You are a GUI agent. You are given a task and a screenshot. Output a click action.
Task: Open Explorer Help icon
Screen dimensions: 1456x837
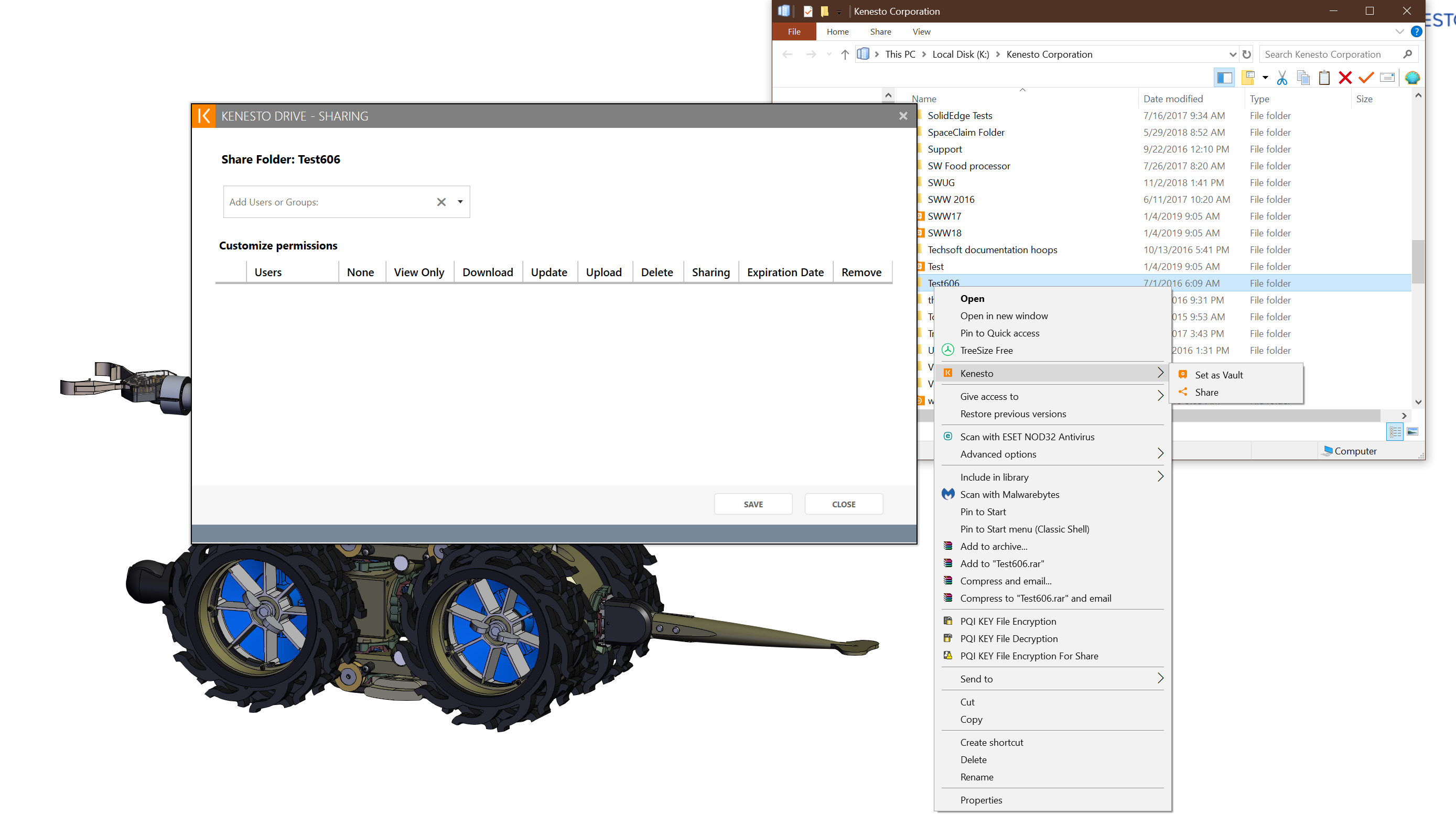pyautogui.click(x=1416, y=31)
